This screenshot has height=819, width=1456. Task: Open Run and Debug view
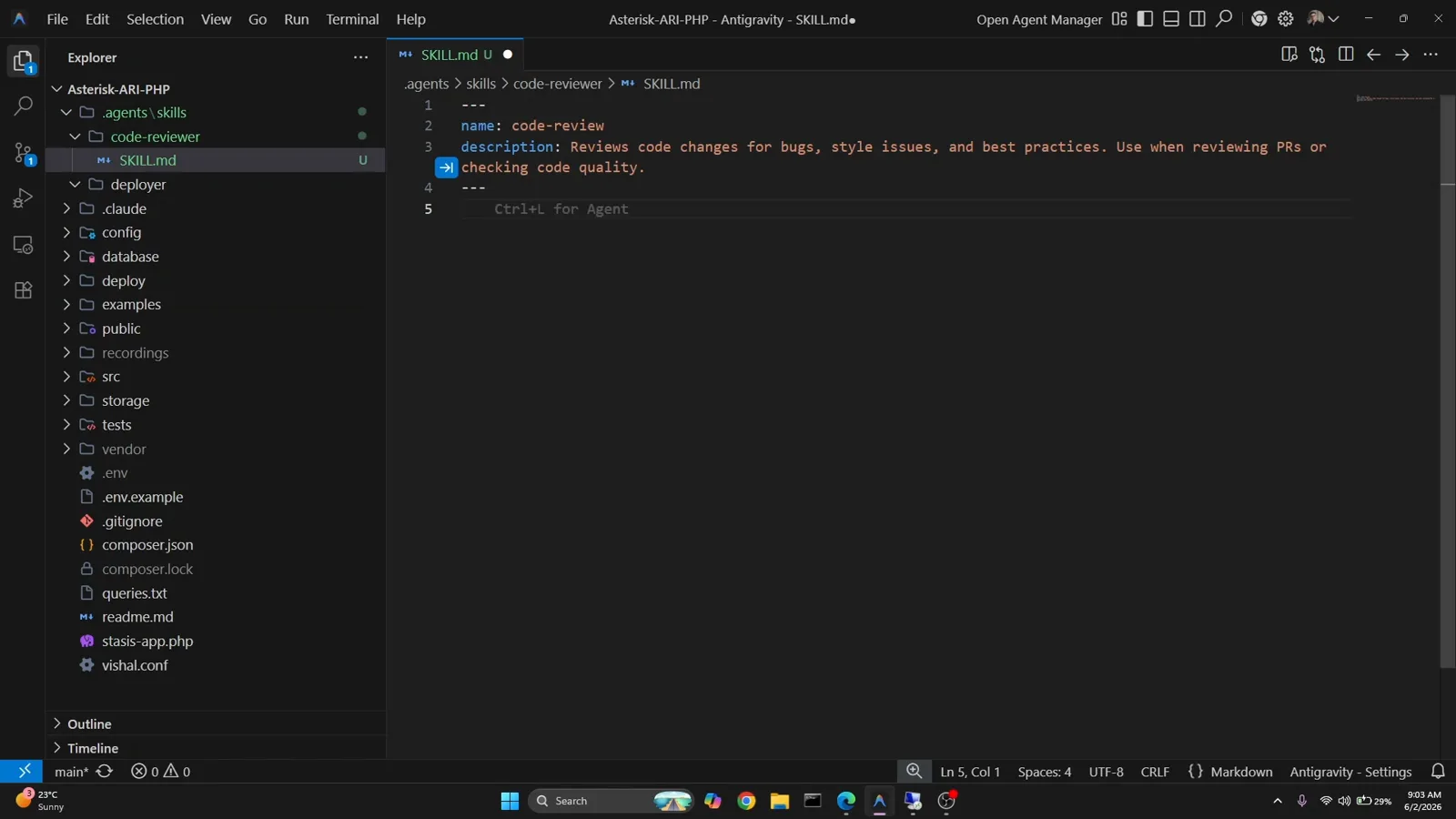pos(23,198)
